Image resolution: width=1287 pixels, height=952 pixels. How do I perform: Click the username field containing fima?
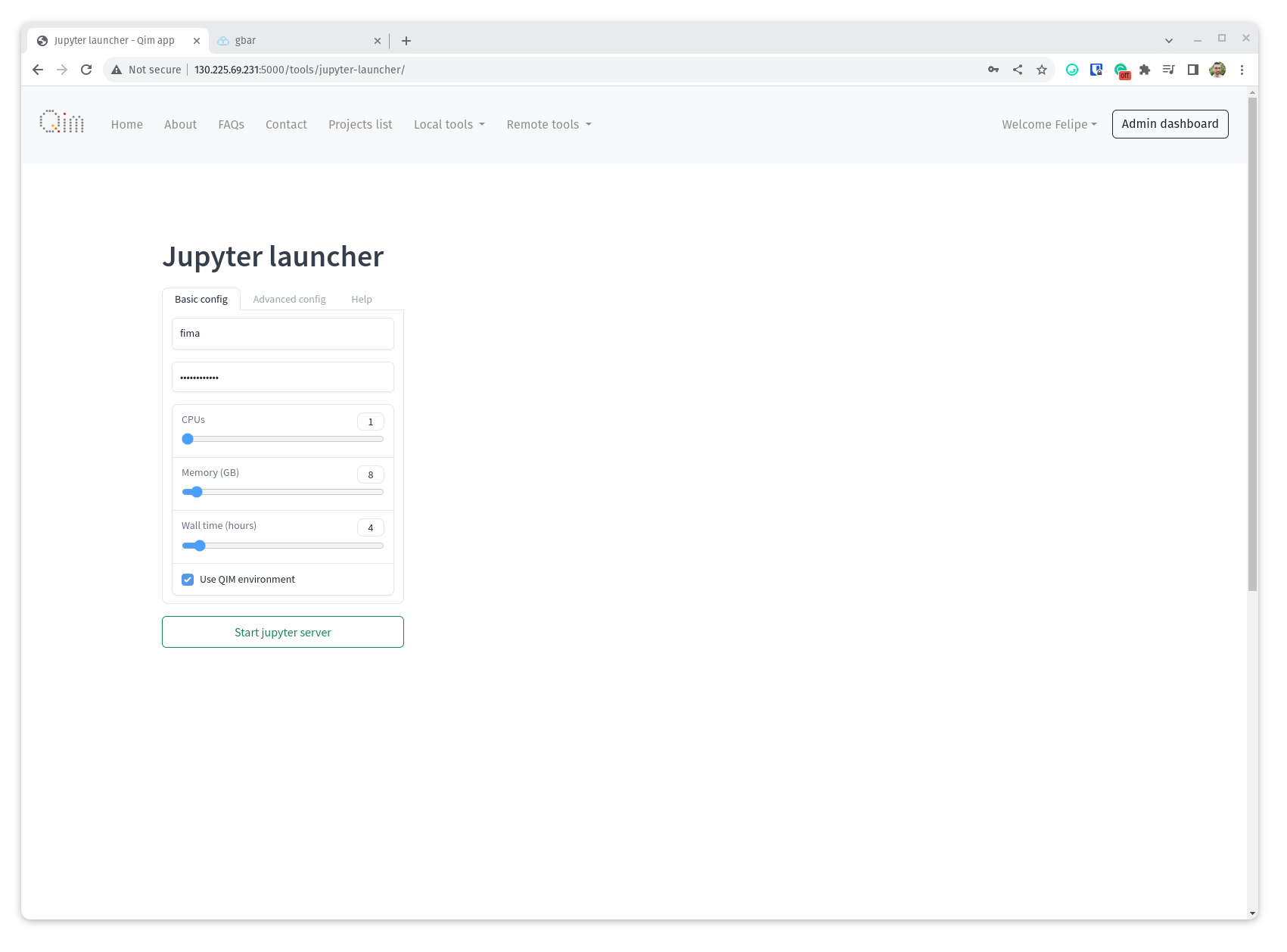[x=283, y=334]
